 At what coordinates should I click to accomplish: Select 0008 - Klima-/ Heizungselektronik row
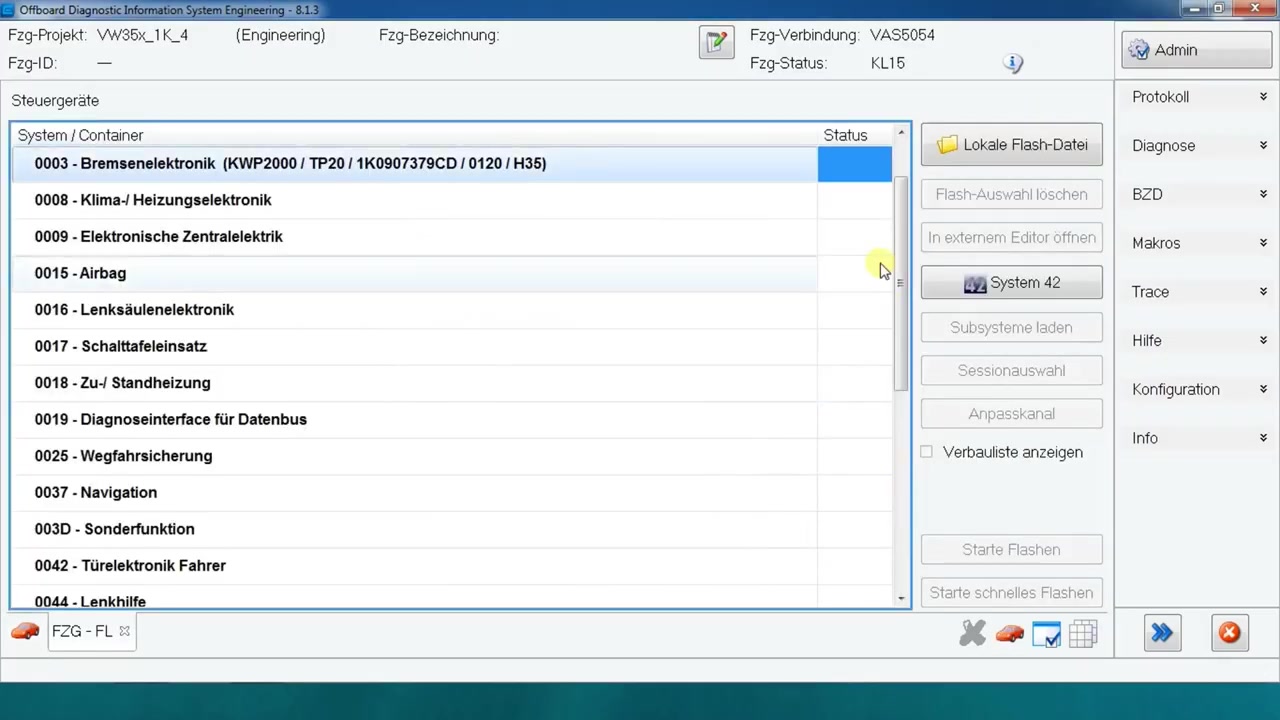pos(452,200)
